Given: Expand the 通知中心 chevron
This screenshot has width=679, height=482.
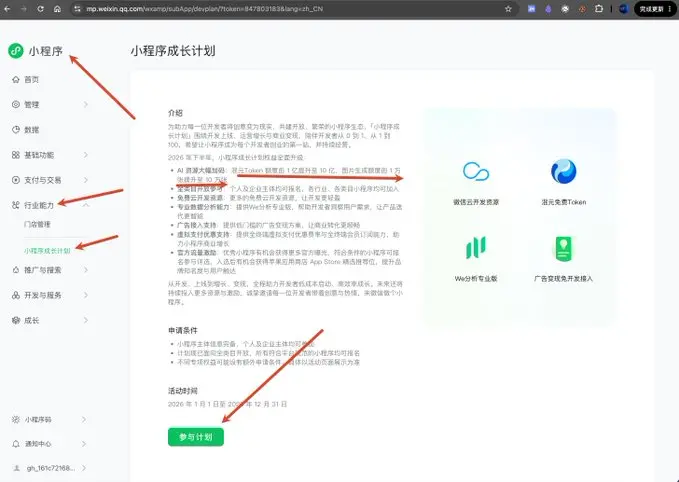Looking at the screenshot, I should [84, 444].
